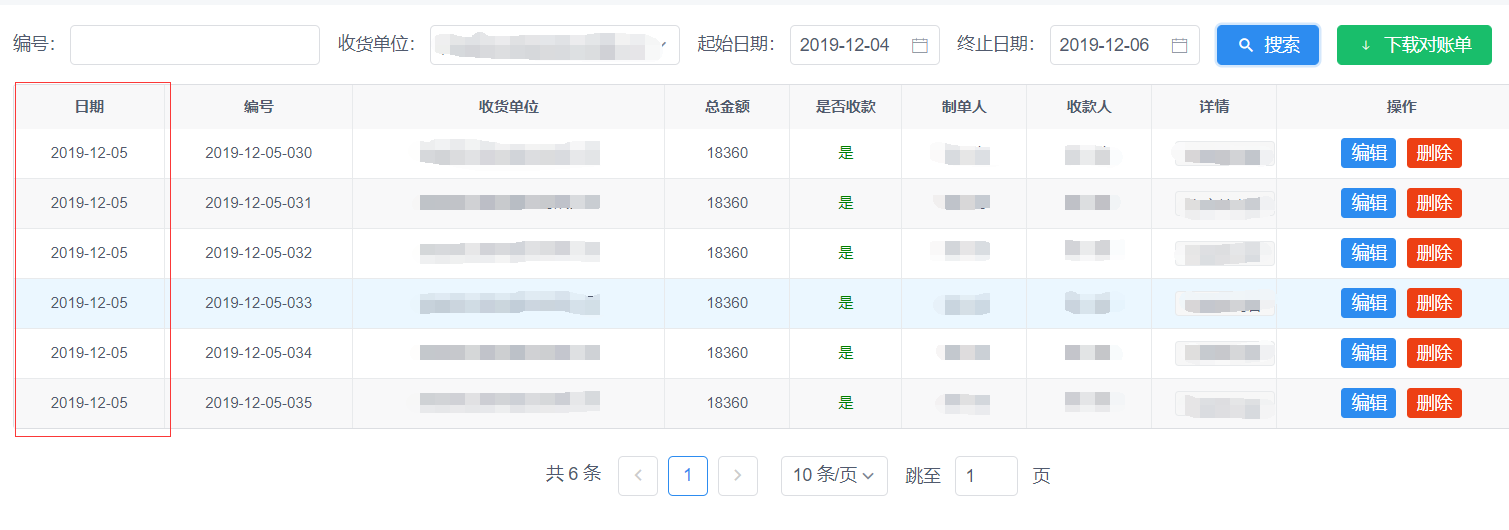Click 编辑 for row 2019-12-05-032
Screen dimensions: 1509x530
[1368, 253]
